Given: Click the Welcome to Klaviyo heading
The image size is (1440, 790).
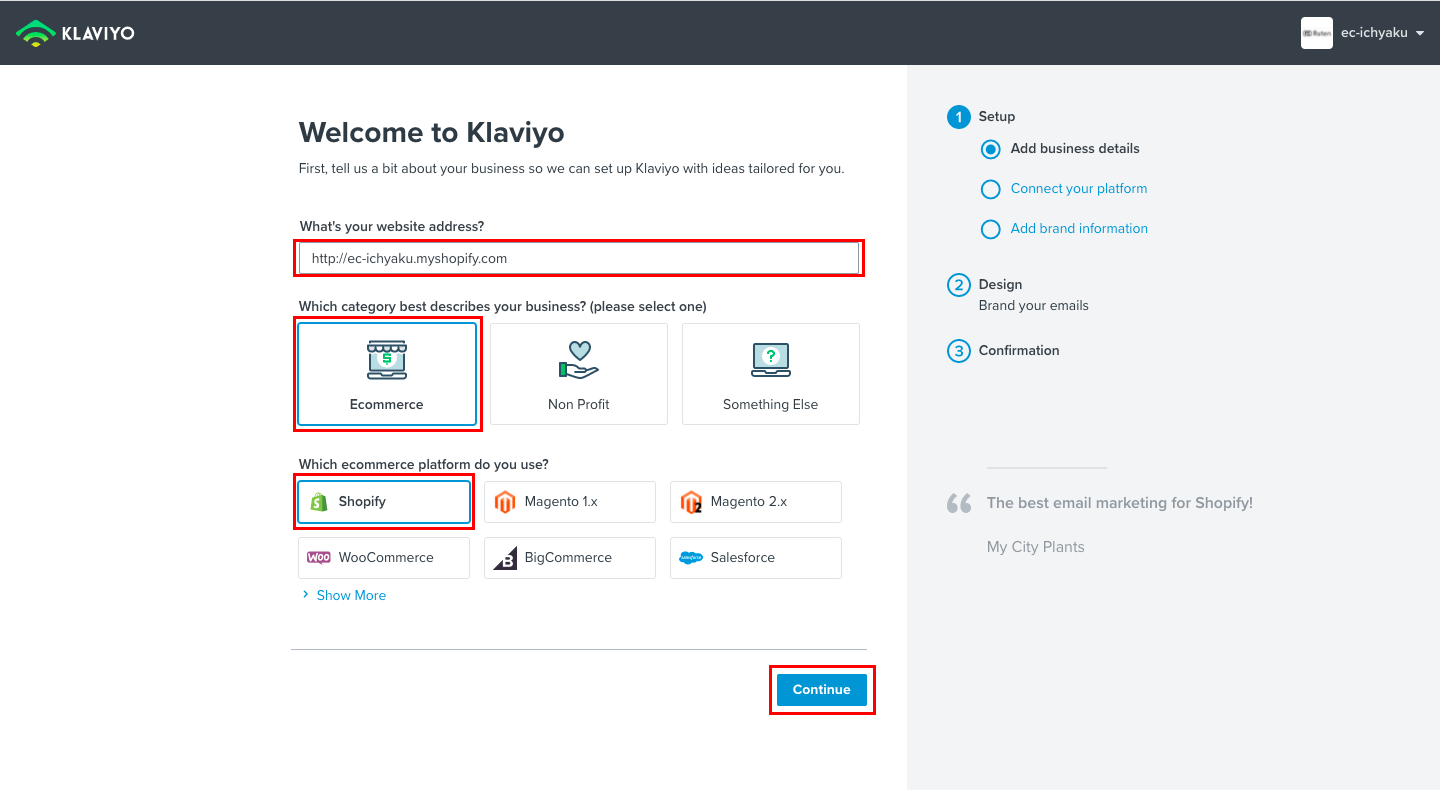Looking at the screenshot, I should tap(432, 132).
